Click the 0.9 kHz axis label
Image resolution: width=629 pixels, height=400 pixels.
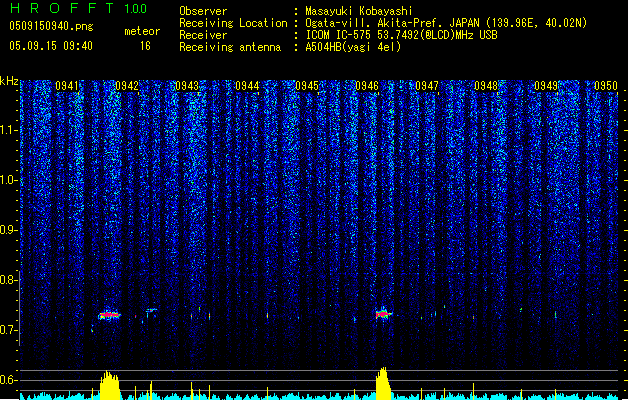pos(9,230)
